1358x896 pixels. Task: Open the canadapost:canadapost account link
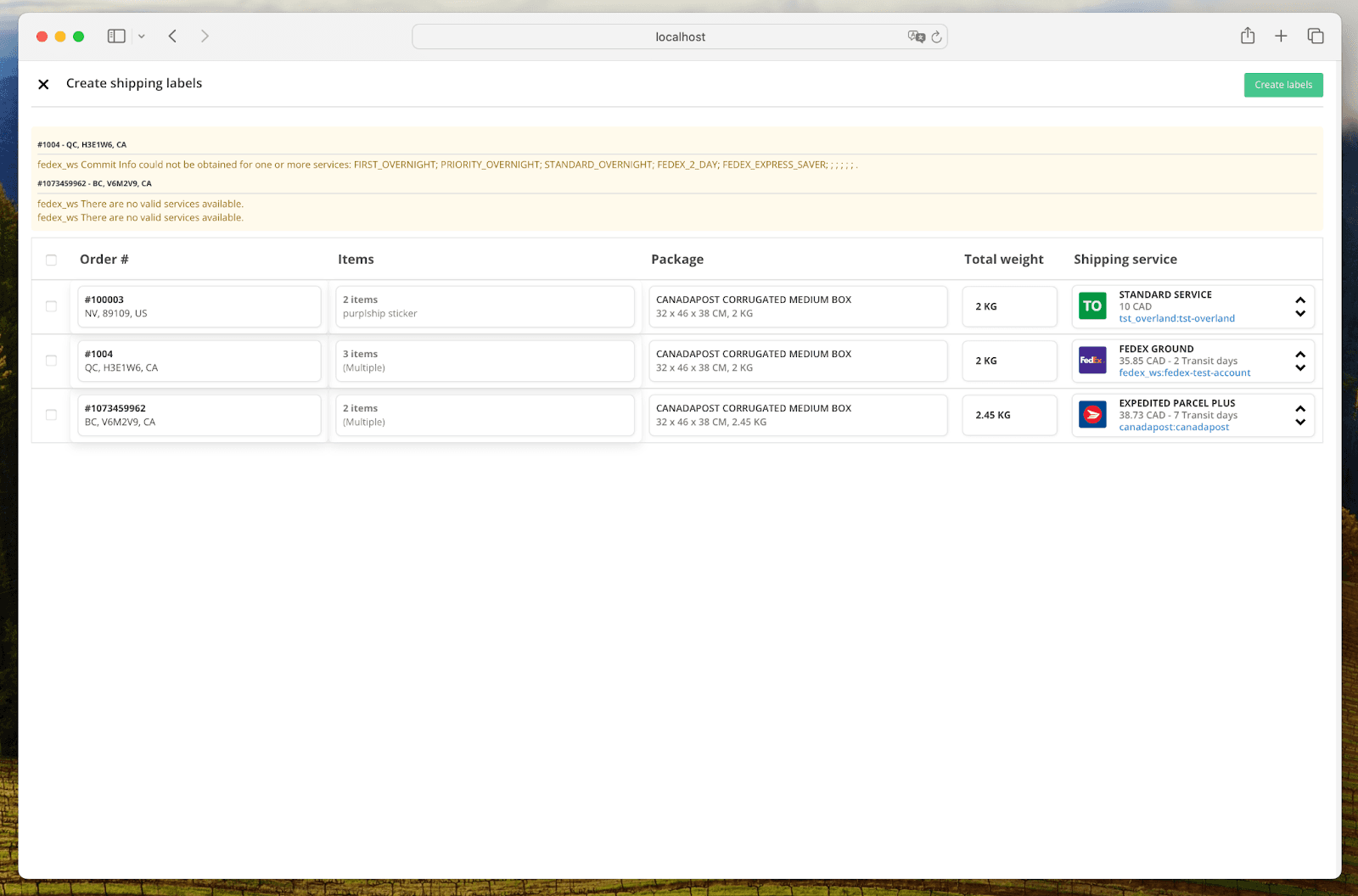tap(1174, 427)
